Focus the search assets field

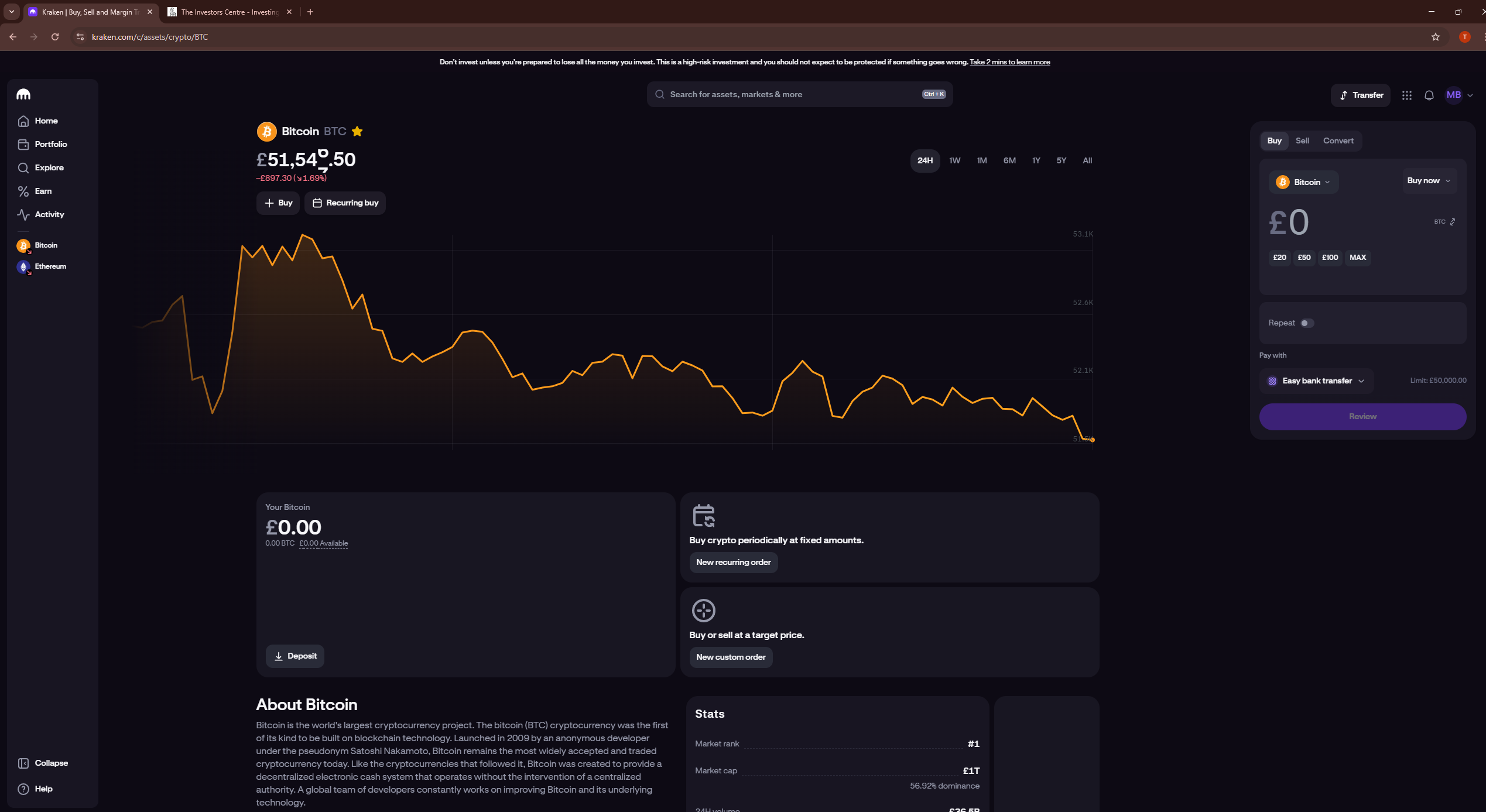click(x=800, y=94)
